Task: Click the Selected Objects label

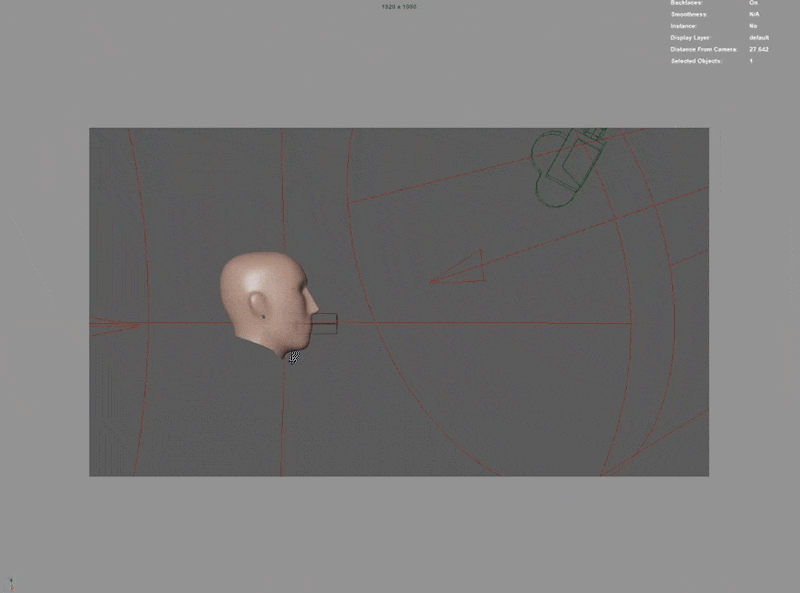Action: (x=697, y=61)
